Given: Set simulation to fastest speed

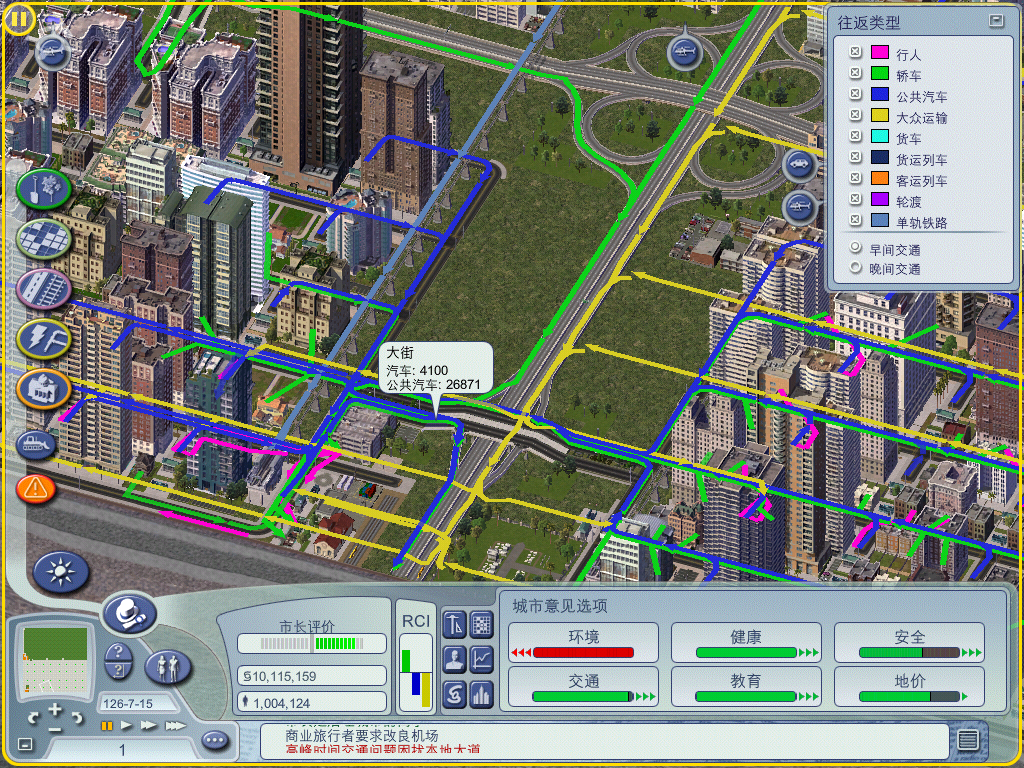Looking at the screenshot, I should 175,726.
